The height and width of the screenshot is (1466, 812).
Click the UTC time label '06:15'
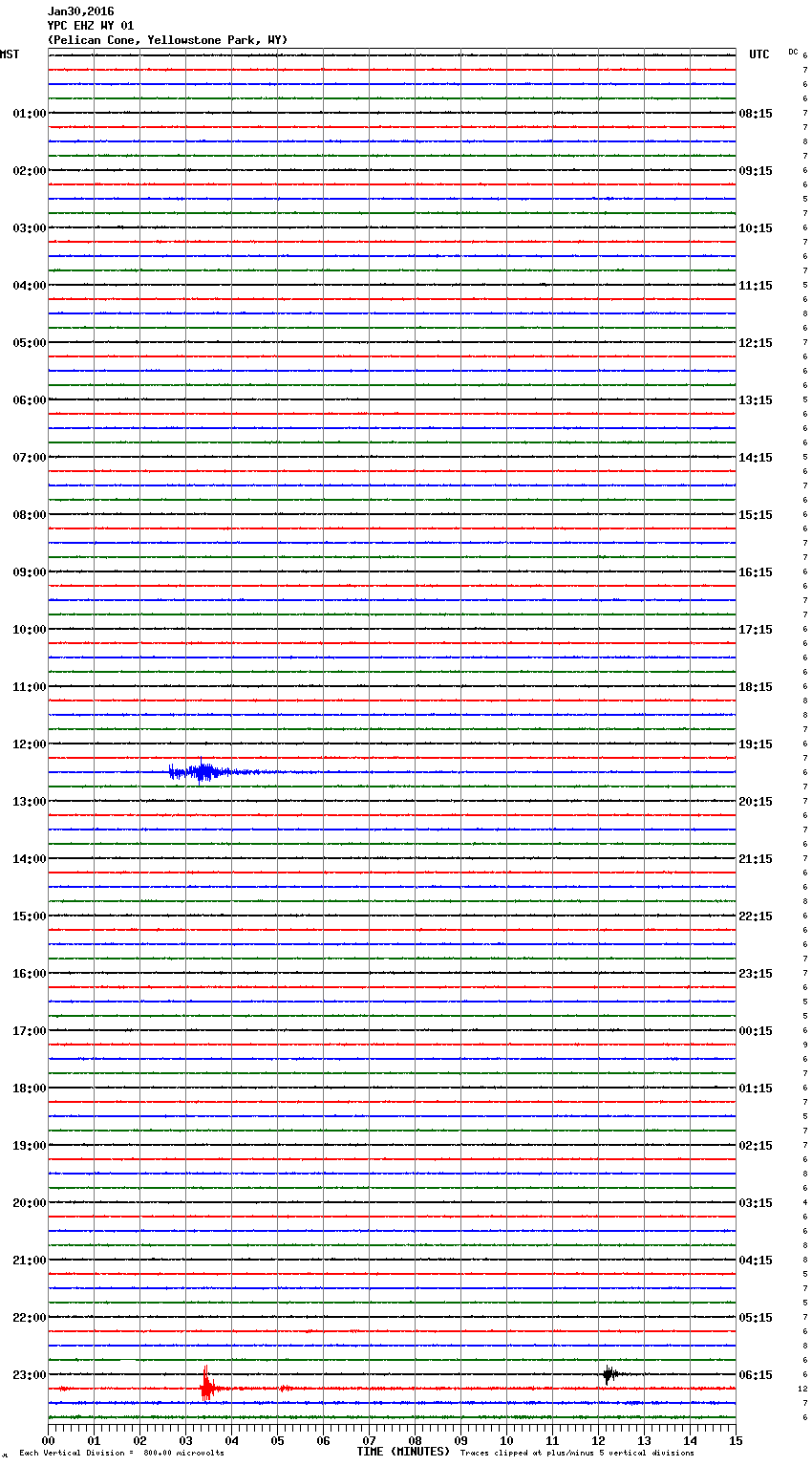(x=756, y=1375)
